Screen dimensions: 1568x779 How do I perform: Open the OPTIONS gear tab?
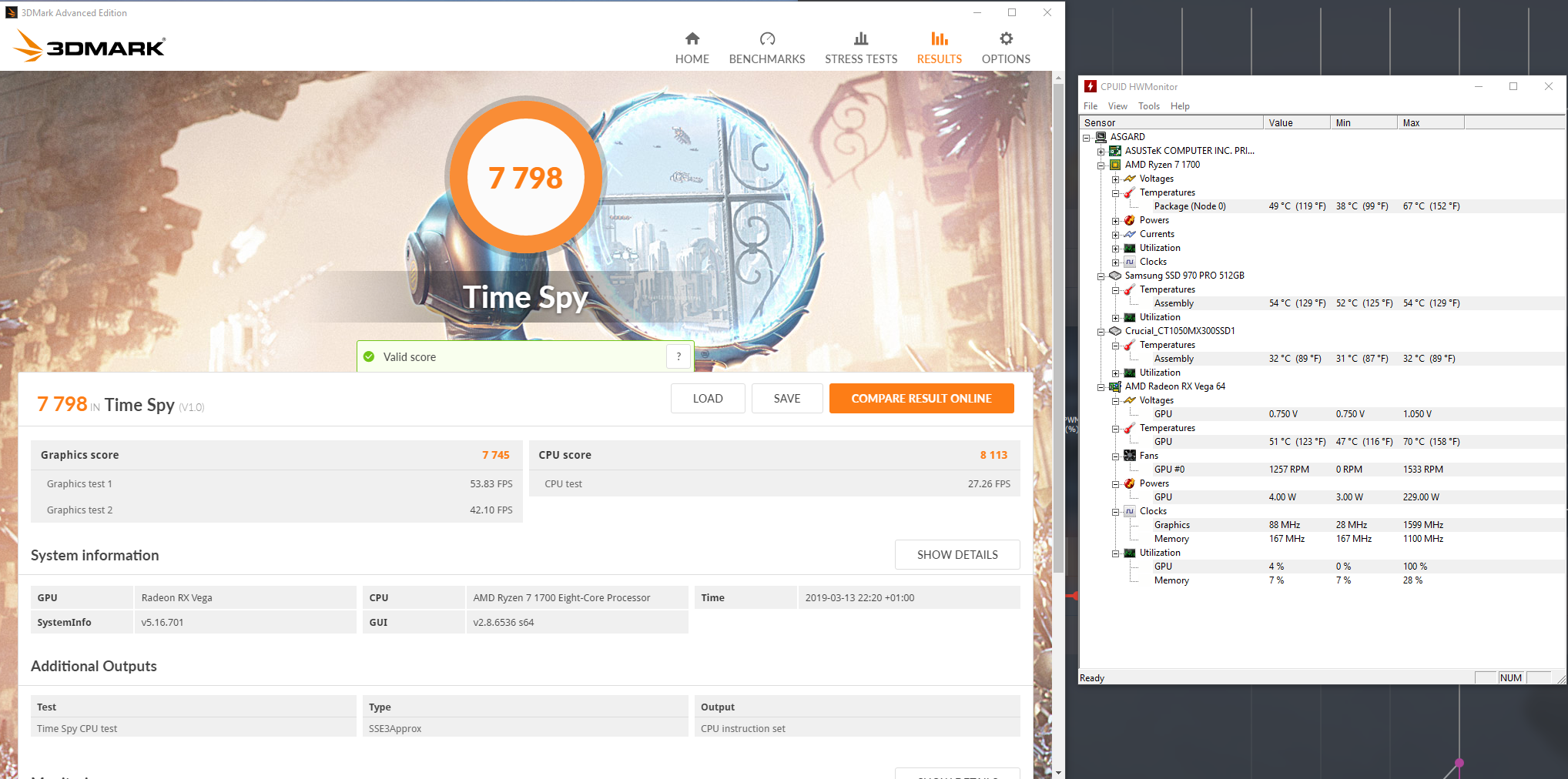tap(1006, 48)
